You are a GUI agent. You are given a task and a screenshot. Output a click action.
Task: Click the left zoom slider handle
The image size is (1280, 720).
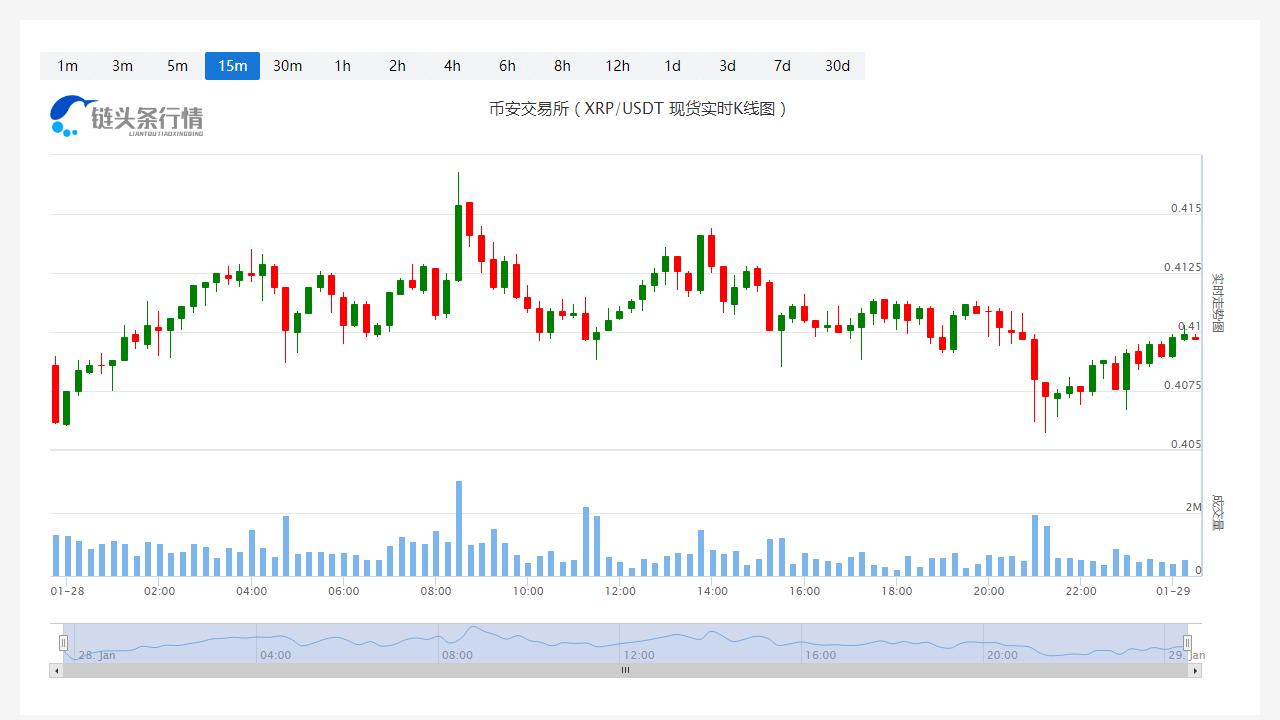point(63,643)
